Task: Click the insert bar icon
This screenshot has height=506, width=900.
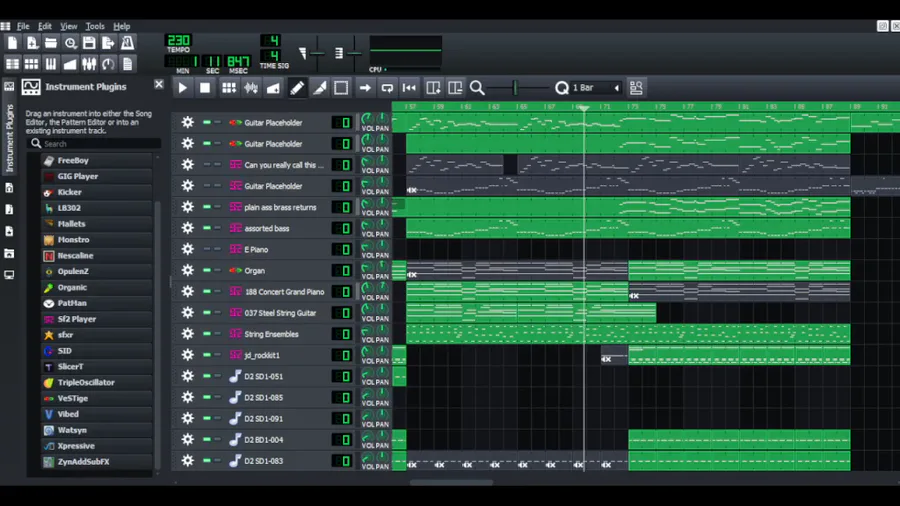Action: click(x=433, y=88)
